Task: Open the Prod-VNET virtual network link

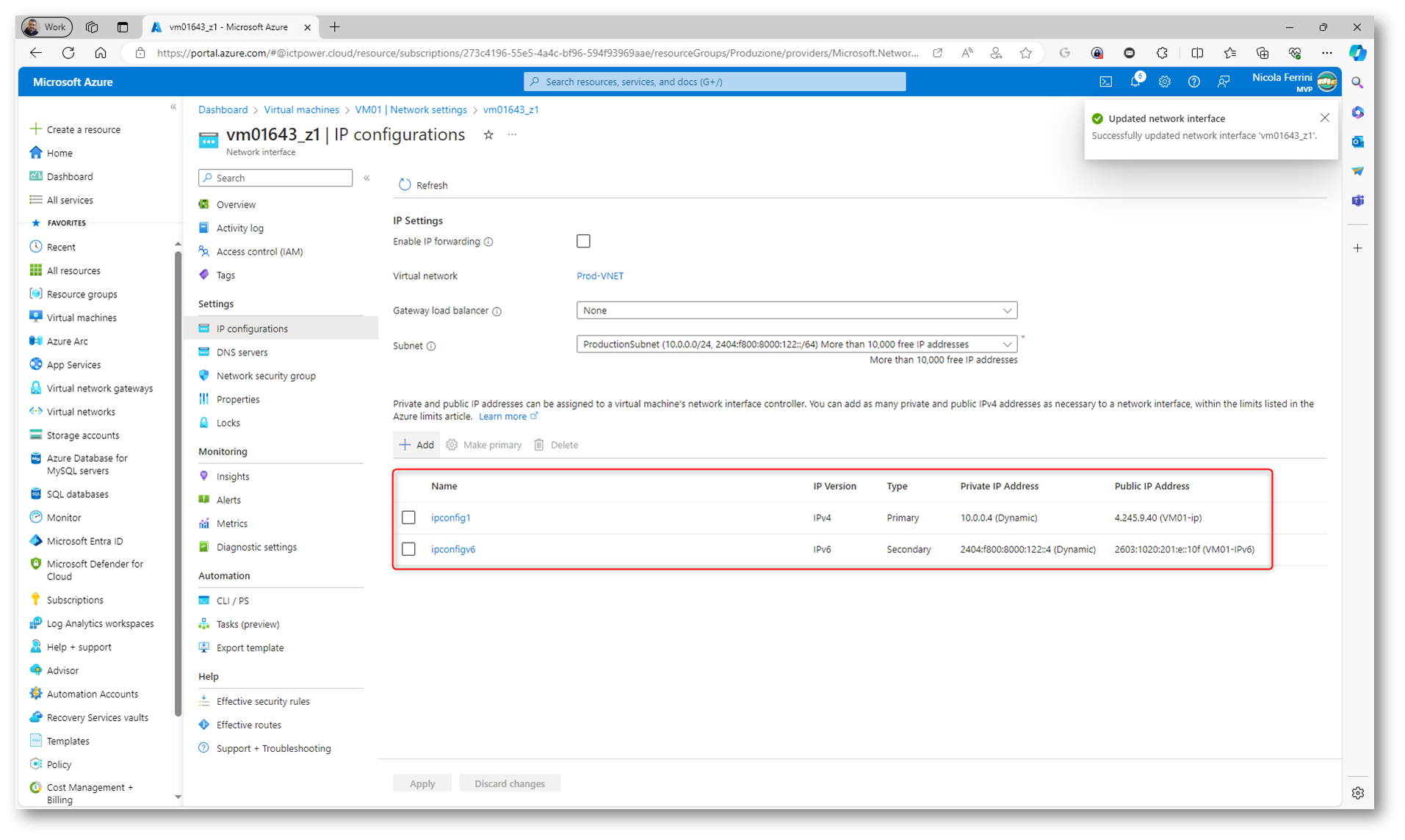Action: [x=599, y=276]
